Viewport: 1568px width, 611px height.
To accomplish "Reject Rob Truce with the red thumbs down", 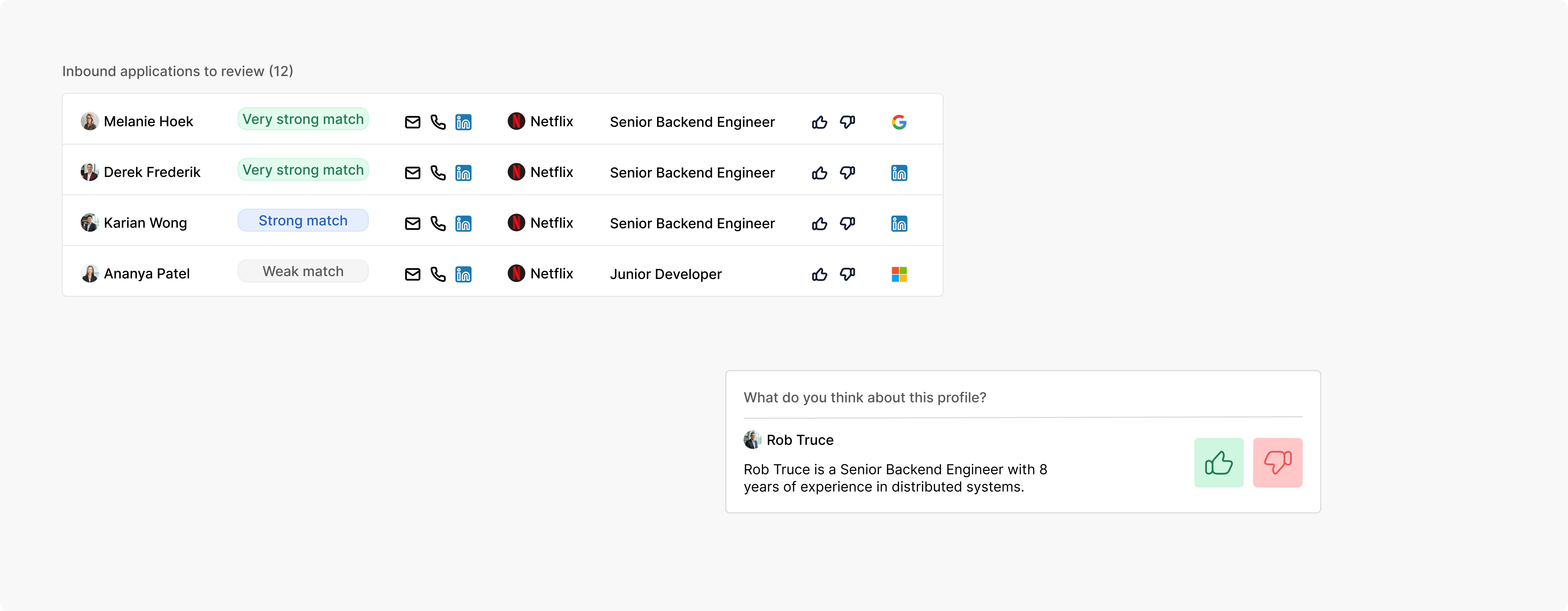I will pos(1278,463).
